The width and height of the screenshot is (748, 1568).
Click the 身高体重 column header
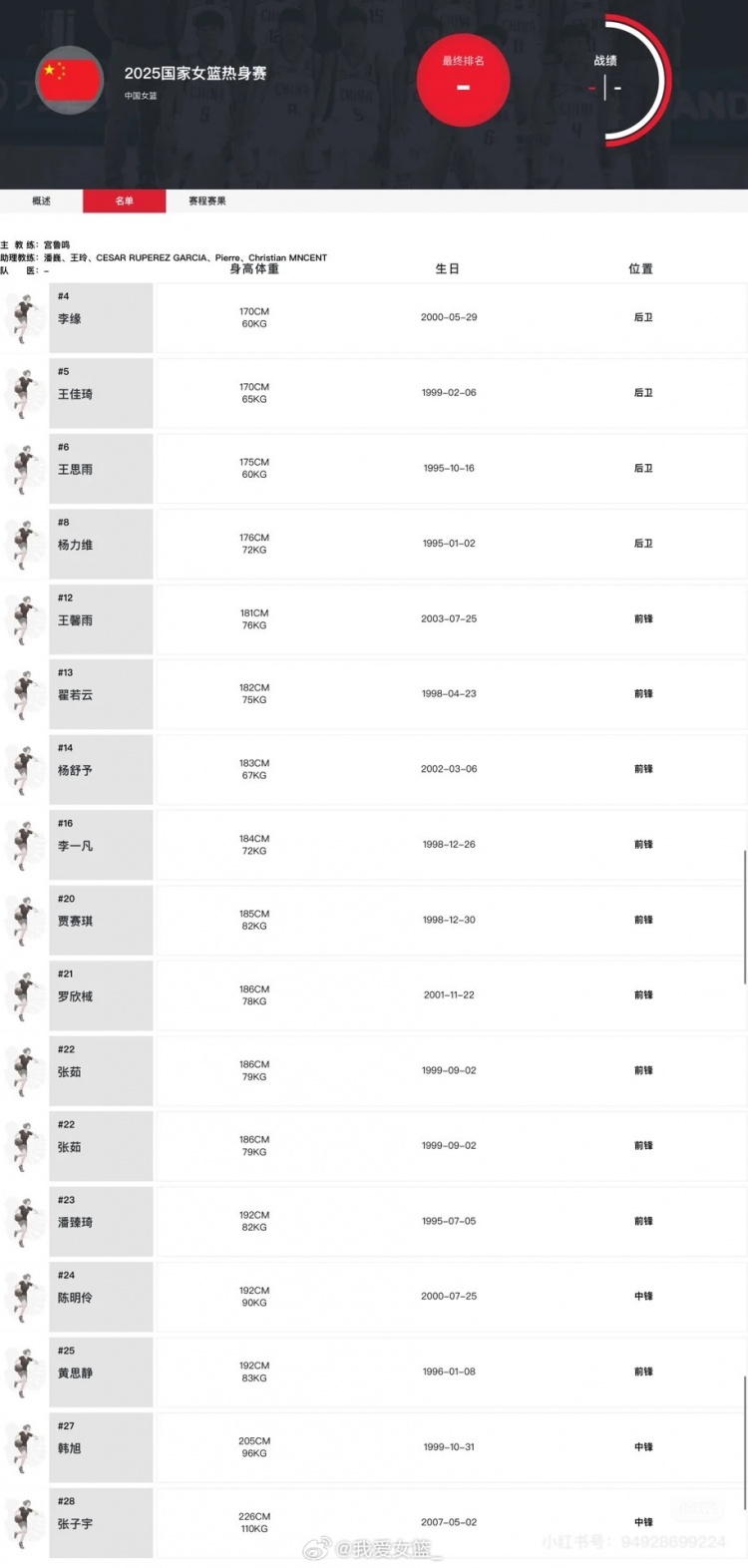pyautogui.click(x=254, y=269)
